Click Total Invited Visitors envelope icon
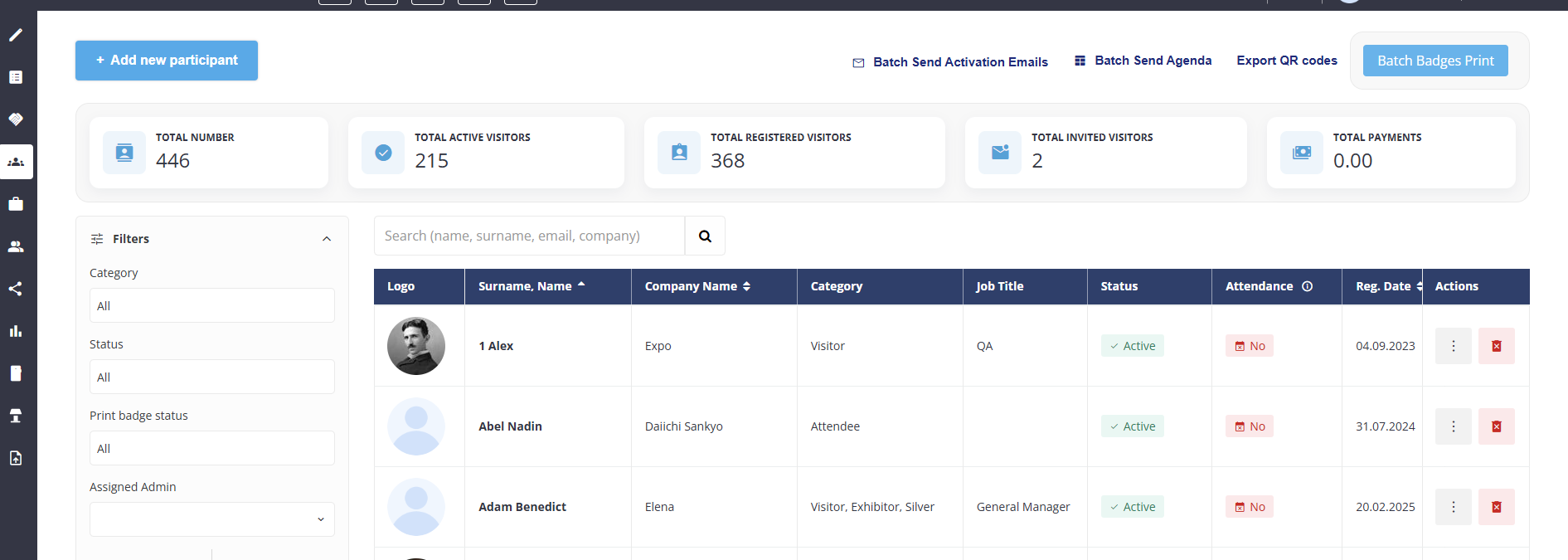 click(x=1000, y=153)
